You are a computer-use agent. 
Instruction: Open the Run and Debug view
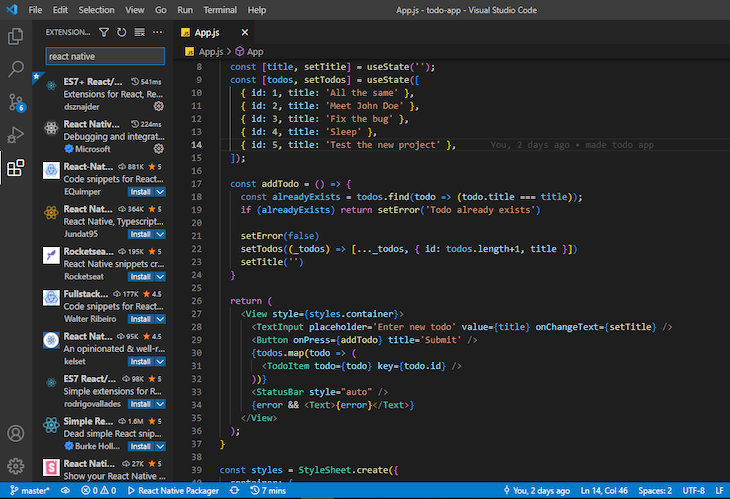[x=16, y=135]
